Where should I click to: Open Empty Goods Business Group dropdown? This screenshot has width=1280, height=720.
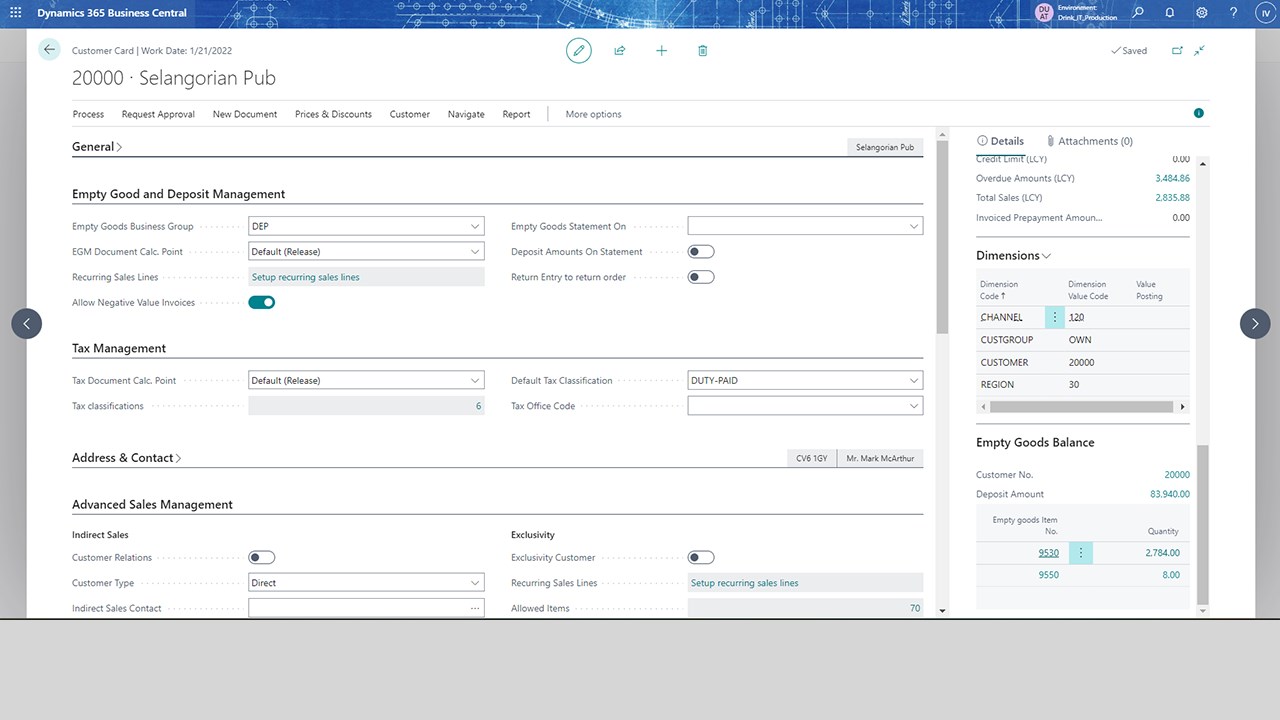[x=474, y=227]
